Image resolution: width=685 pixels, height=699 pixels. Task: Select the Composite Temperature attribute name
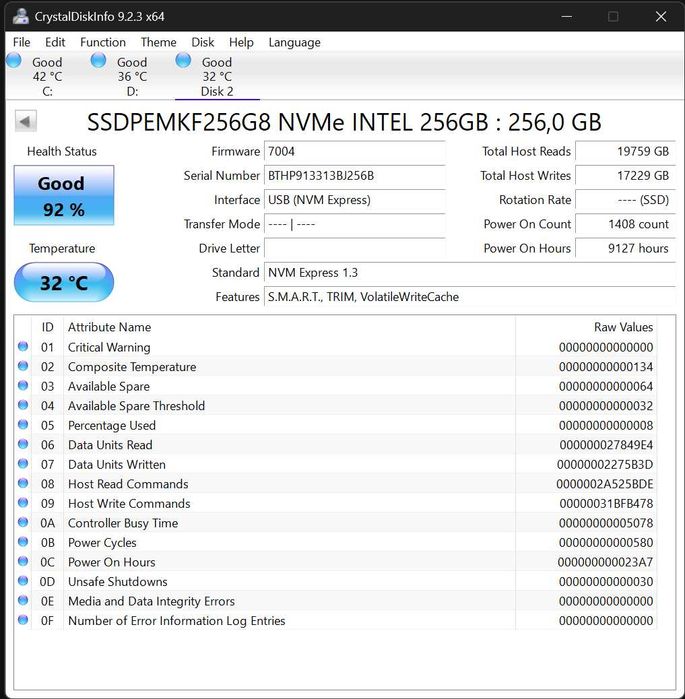132,367
